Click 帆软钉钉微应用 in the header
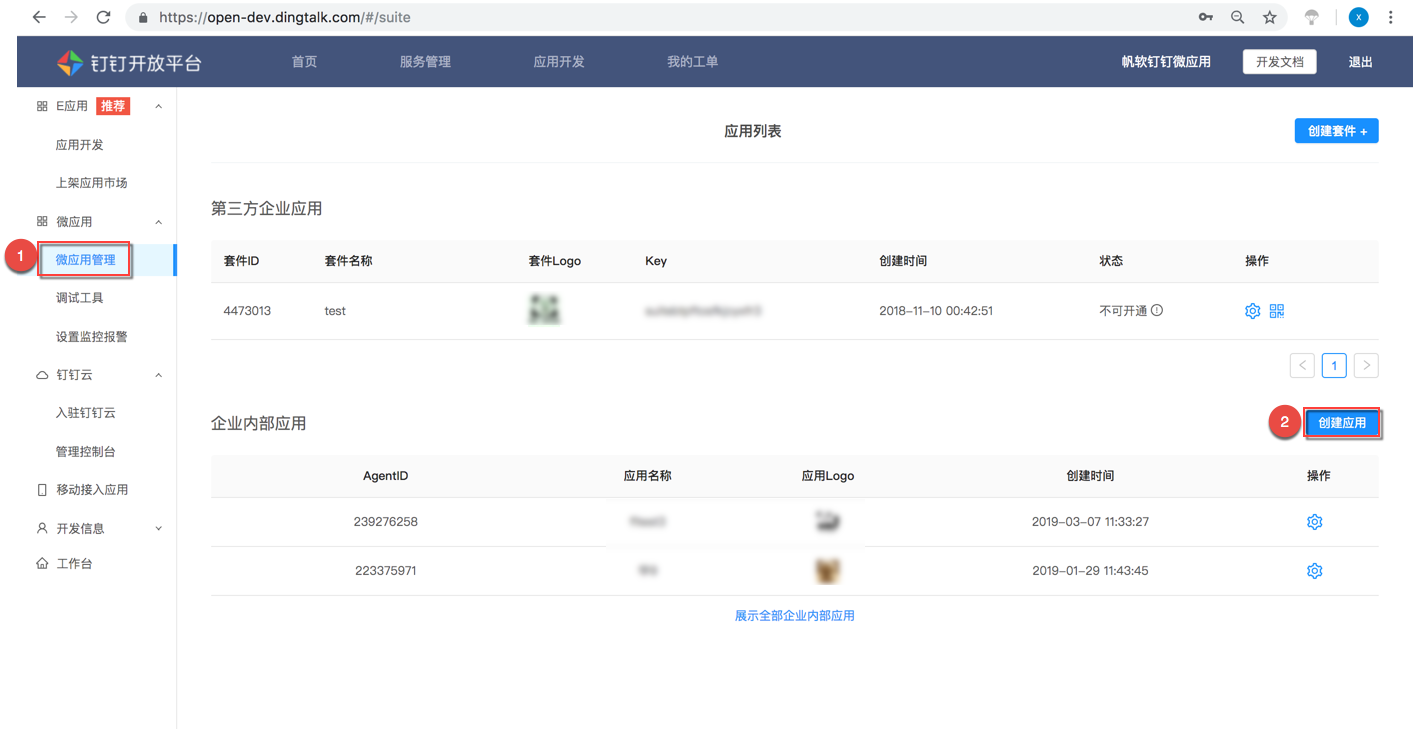The width and height of the screenshot is (1413, 729). tap(1166, 62)
